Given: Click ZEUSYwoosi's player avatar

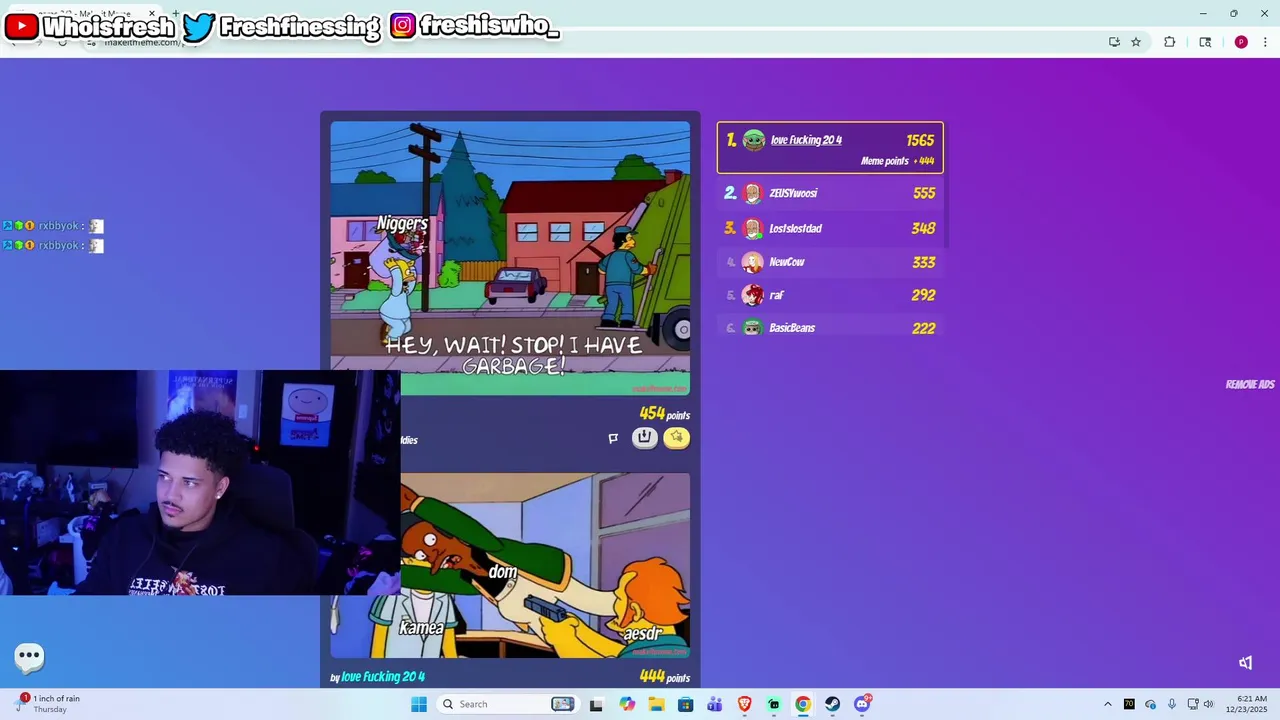Looking at the screenshot, I should click(x=753, y=194).
